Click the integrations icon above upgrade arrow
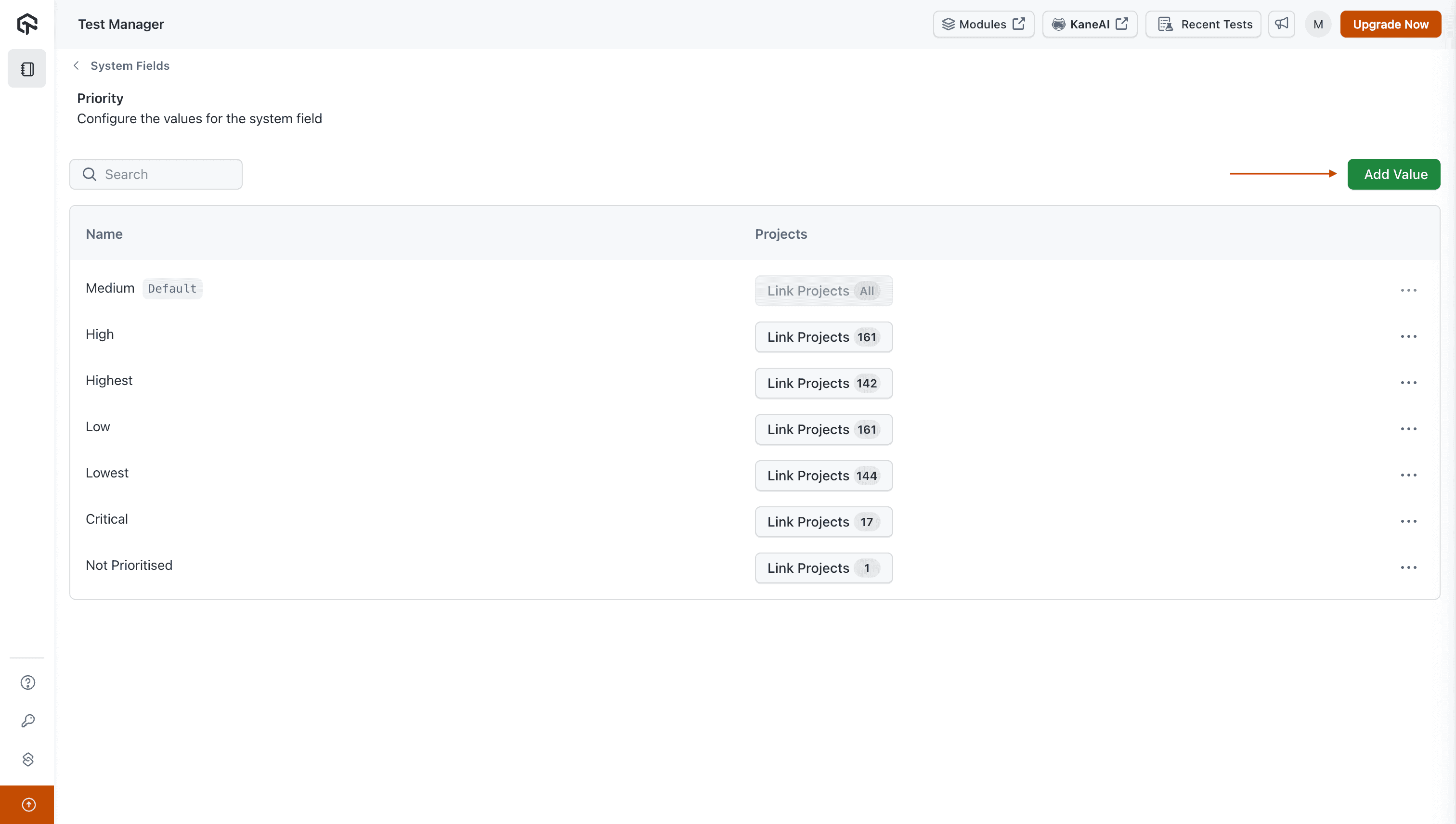The width and height of the screenshot is (1456, 824). point(28,760)
